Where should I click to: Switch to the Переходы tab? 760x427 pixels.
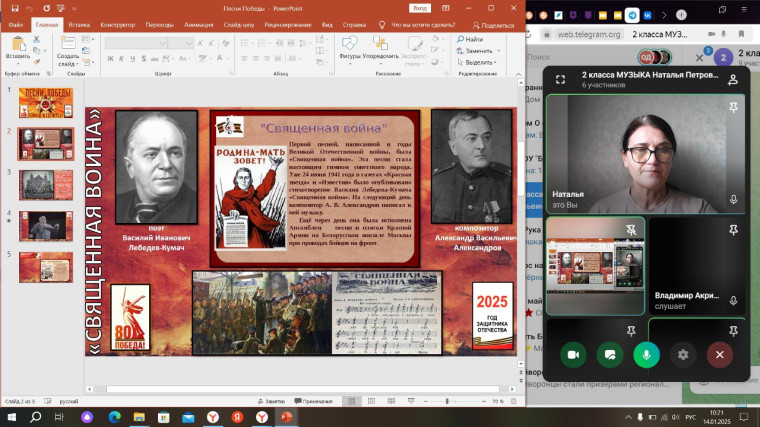click(x=159, y=25)
